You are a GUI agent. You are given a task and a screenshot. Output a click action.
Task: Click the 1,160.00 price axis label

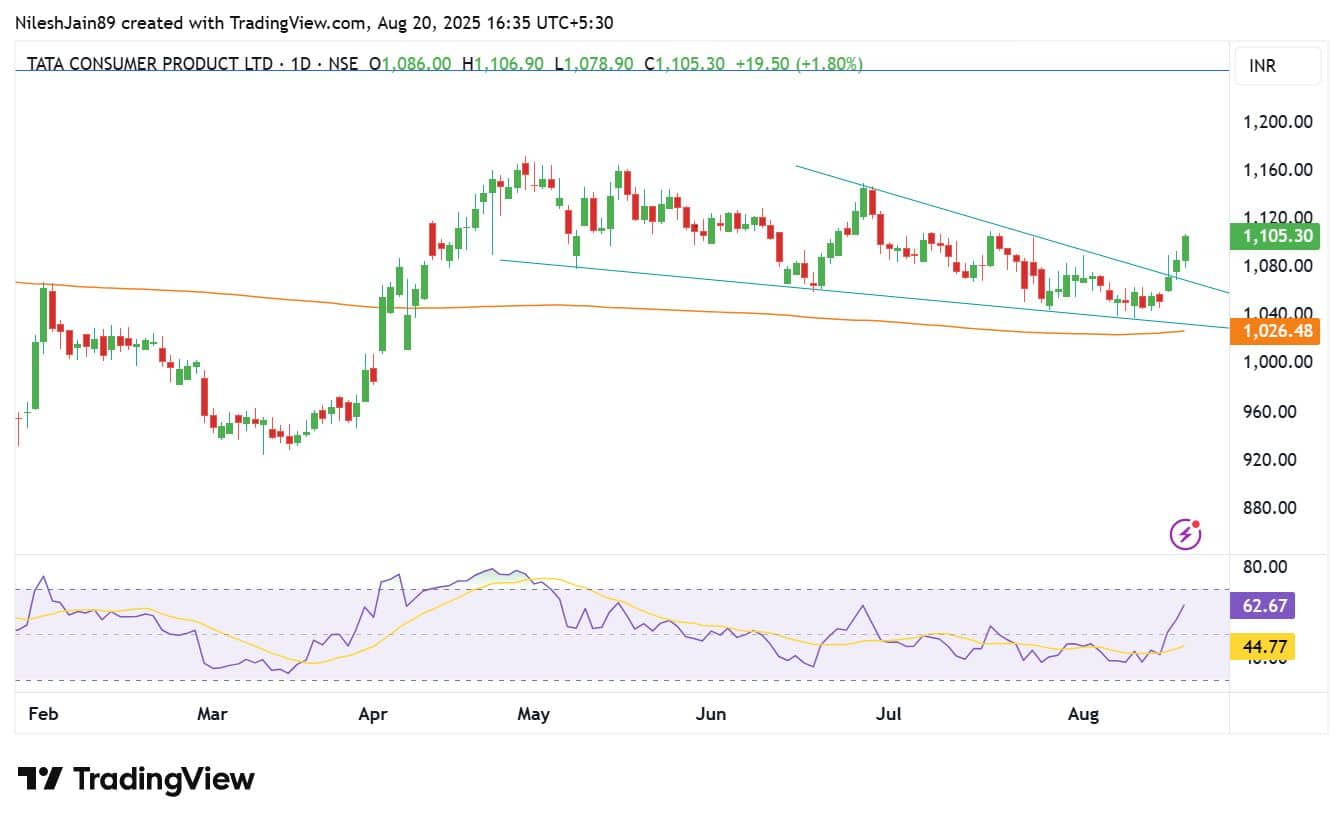(1277, 170)
